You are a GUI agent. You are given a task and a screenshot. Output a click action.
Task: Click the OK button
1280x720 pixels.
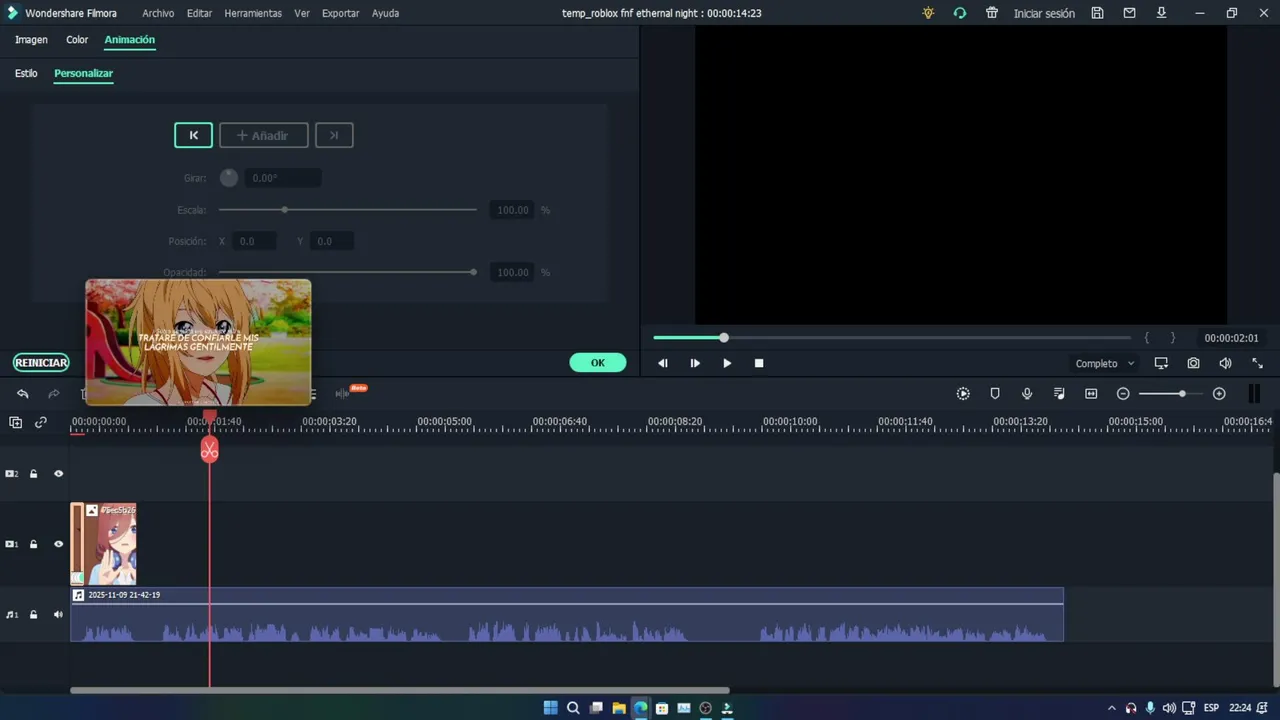click(x=598, y=363)
